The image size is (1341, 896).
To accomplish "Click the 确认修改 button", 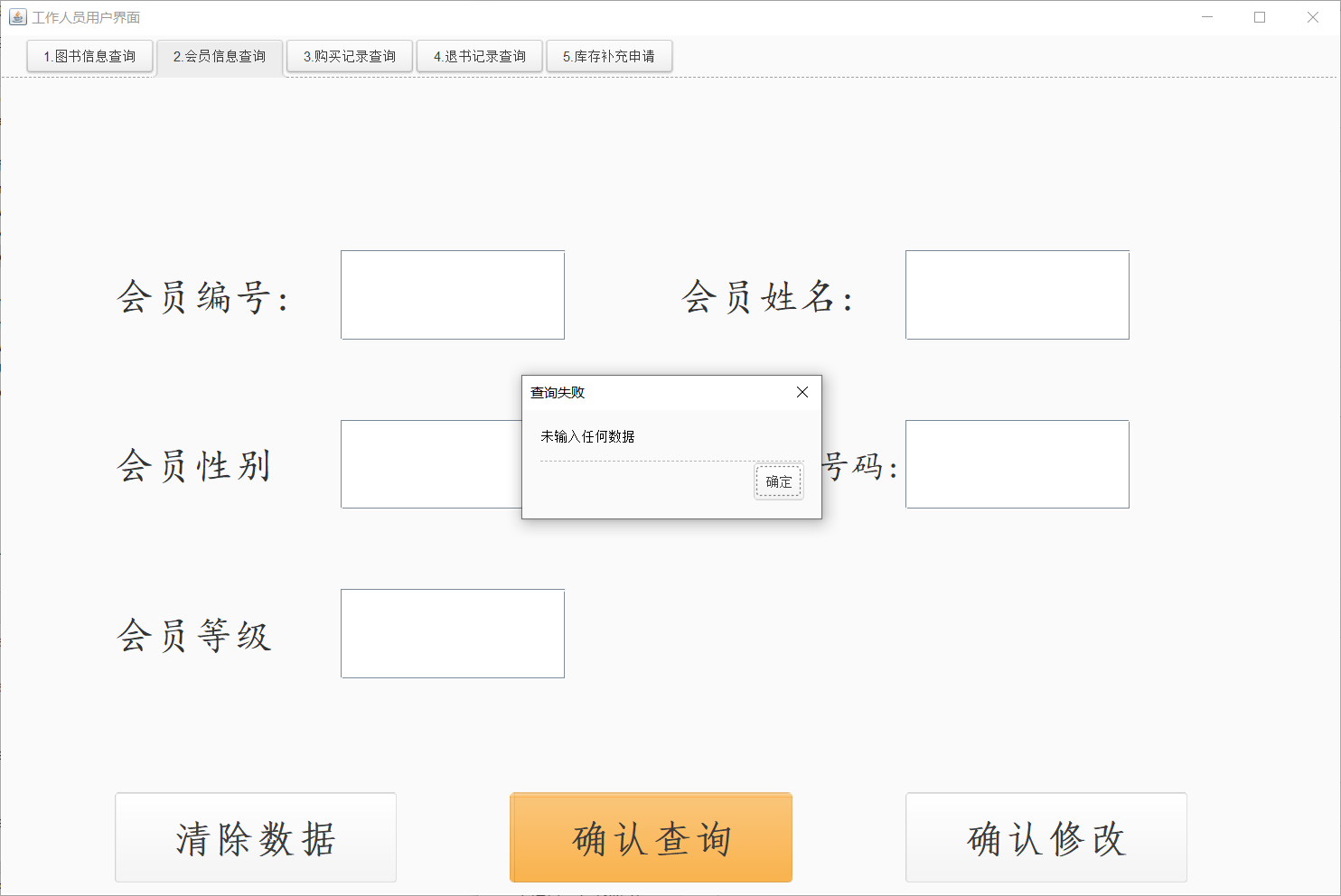I will pyautogui.click(x=1046, y=837).
